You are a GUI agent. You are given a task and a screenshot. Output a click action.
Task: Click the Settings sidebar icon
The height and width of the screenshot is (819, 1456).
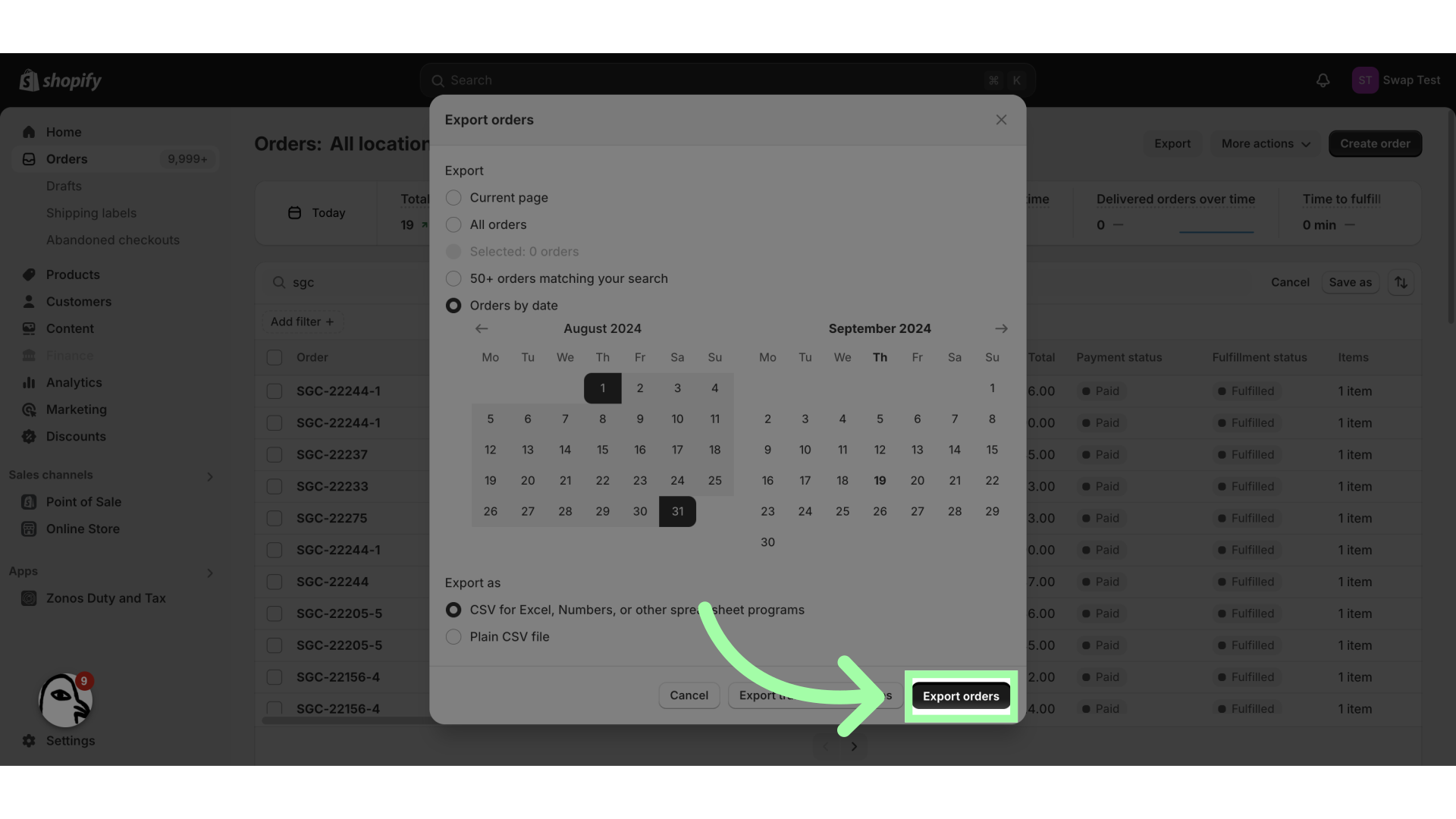(x=29, y=742)
